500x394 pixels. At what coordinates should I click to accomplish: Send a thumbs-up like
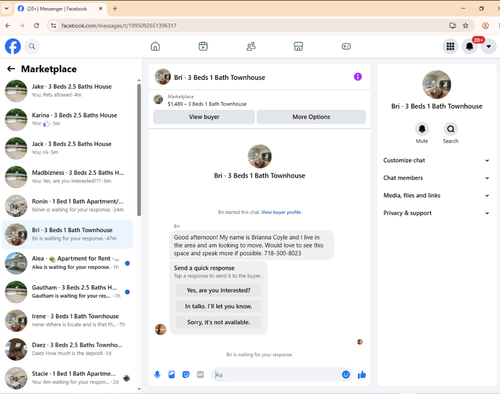[362, 375]
